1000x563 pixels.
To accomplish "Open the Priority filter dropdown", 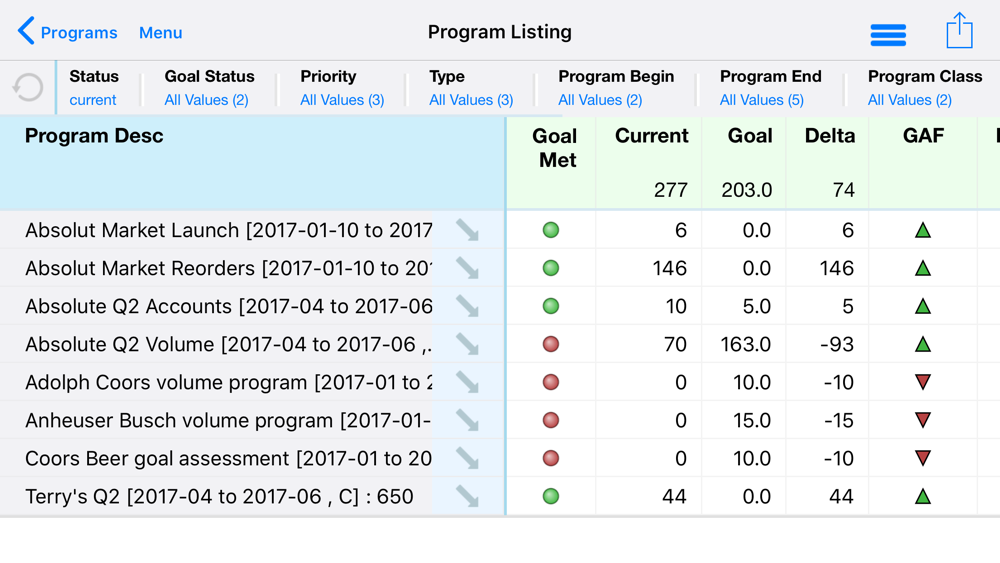I will coord(341,88).
